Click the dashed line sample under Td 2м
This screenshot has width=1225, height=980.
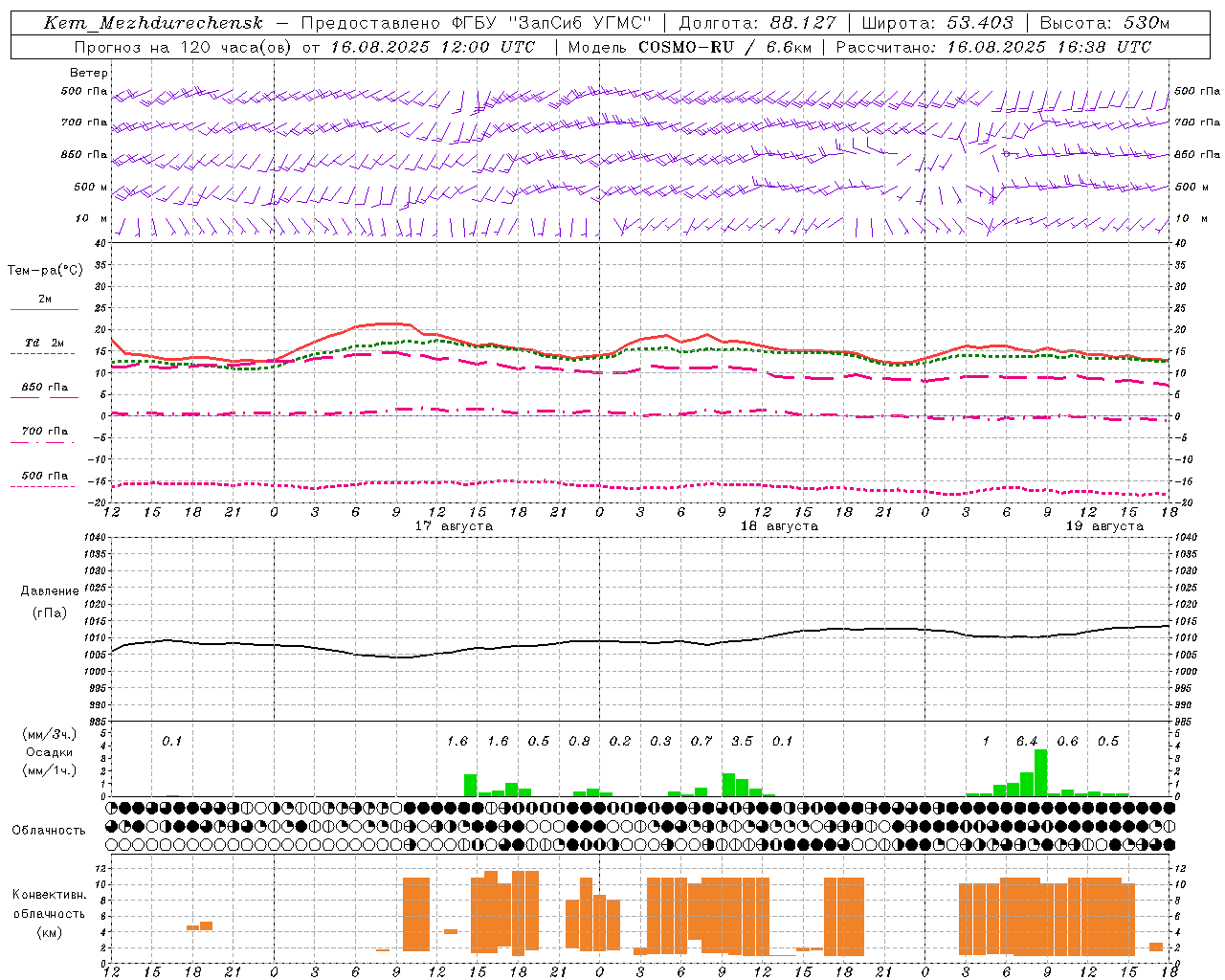[42, 354]
